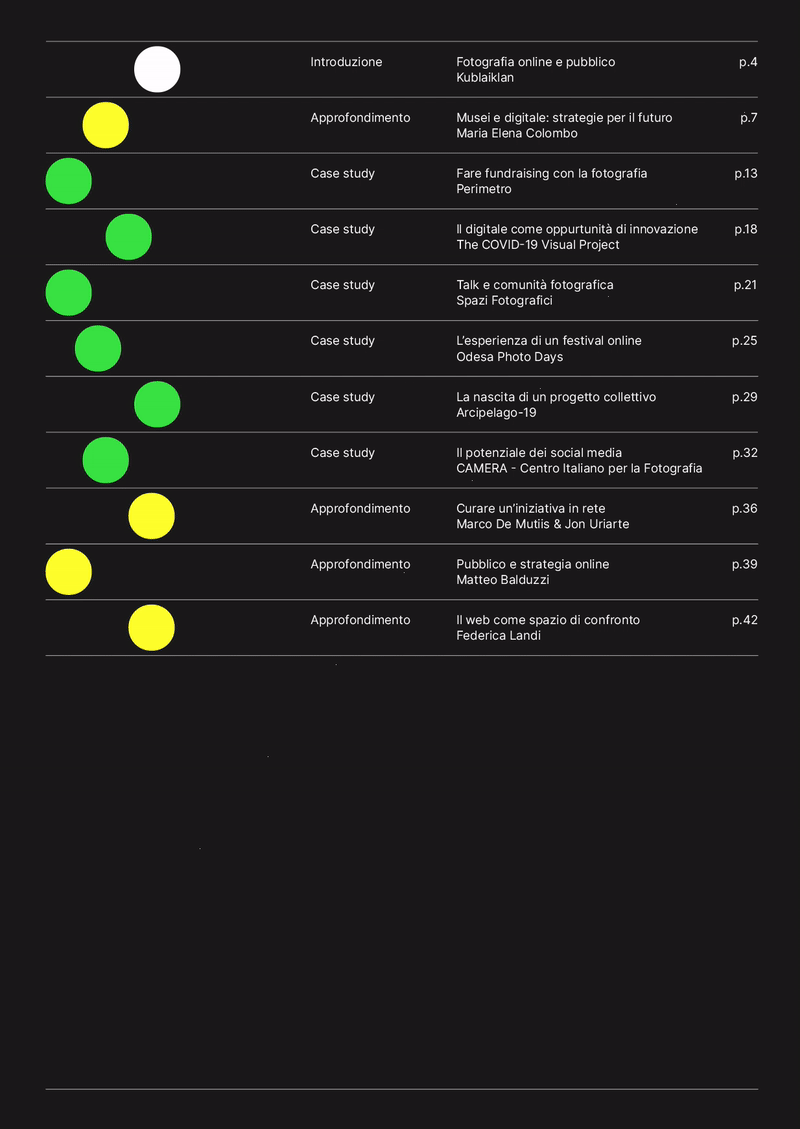Click yellow circle in Federica Landi row
The image size is (800, 1129).
pos(151,628)
